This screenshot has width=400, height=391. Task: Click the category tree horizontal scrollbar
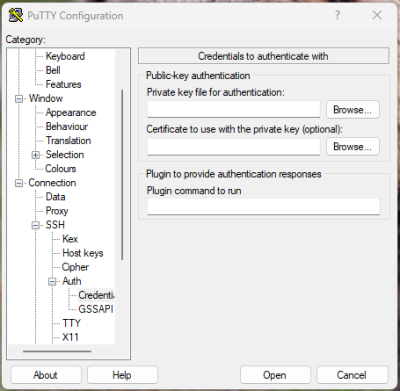(57, 351)
